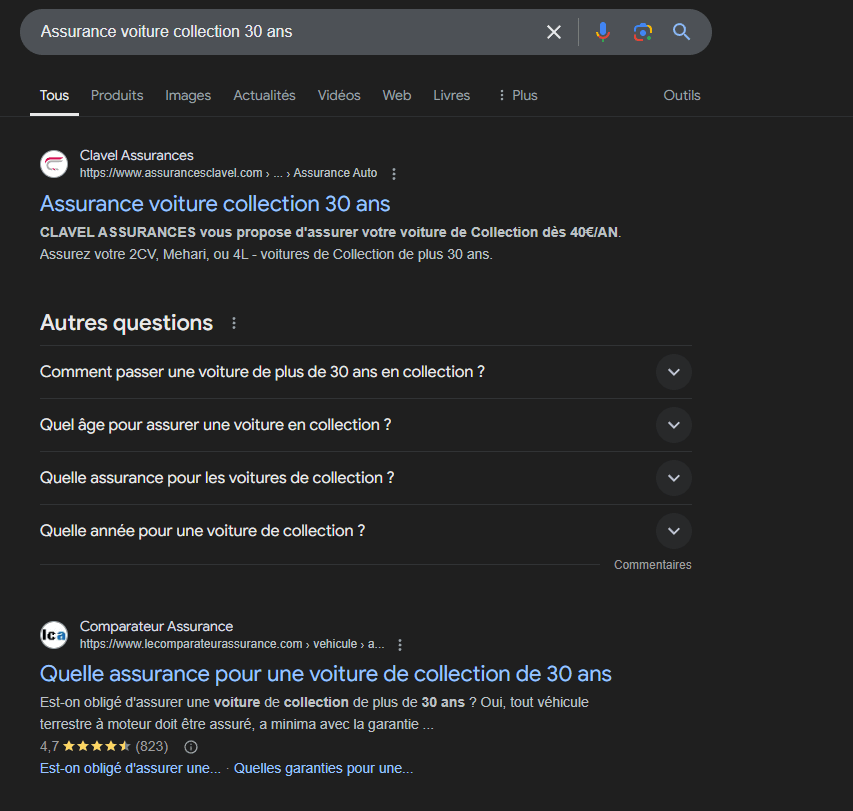Open options menu for the Clavel result
Screen dimensions: 853x811
[x=394, y=173]
